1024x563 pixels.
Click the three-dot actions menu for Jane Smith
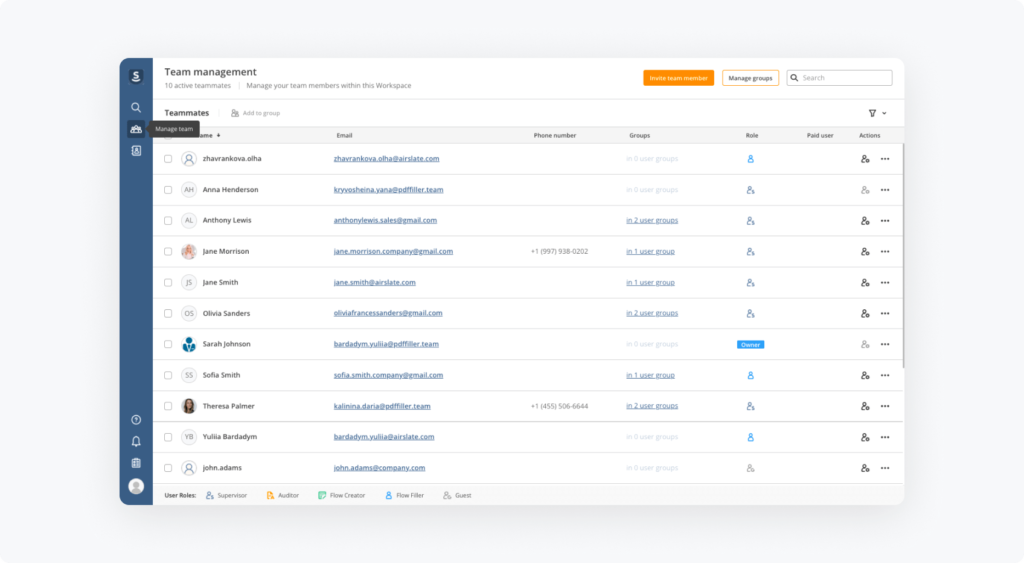[x=885, y=283]
